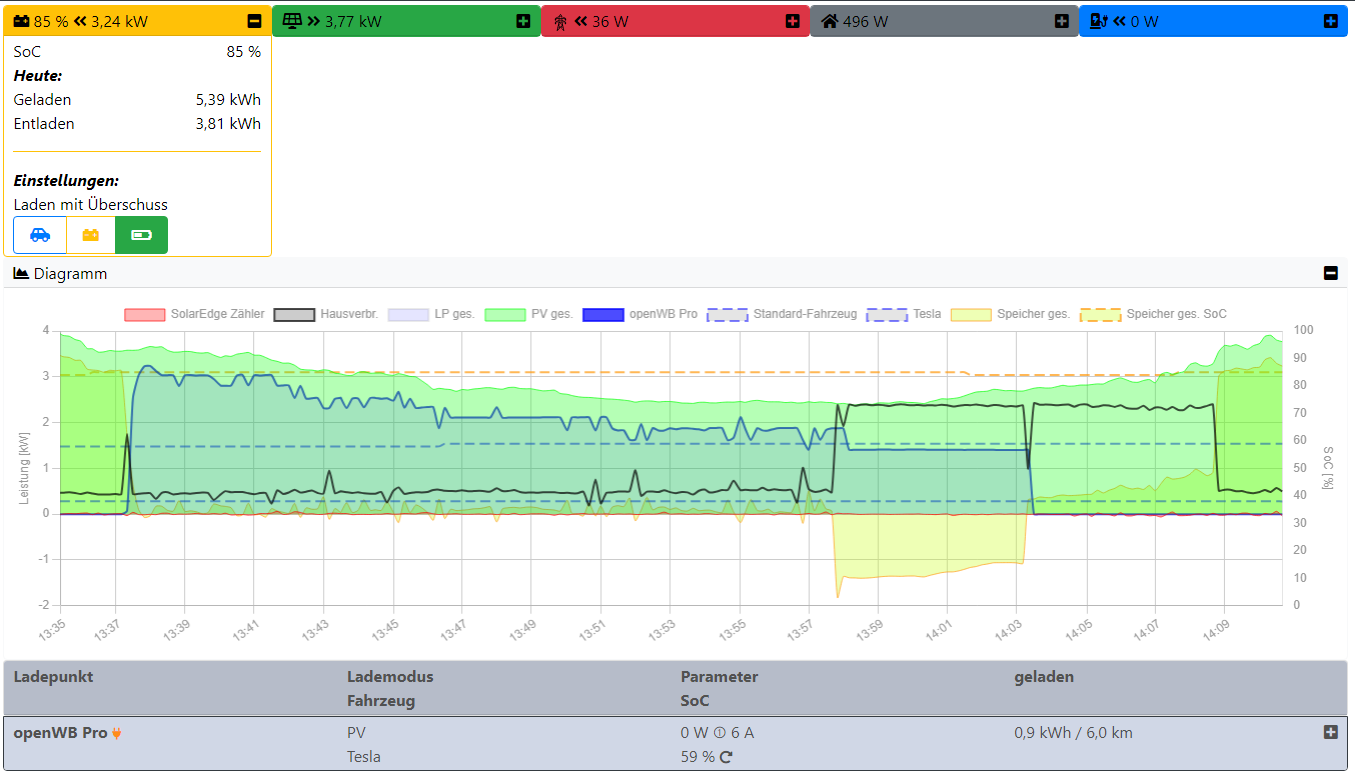The image size is (1355, 776).
Task: Select green minimum storage priority button
Action: (141, 235)
